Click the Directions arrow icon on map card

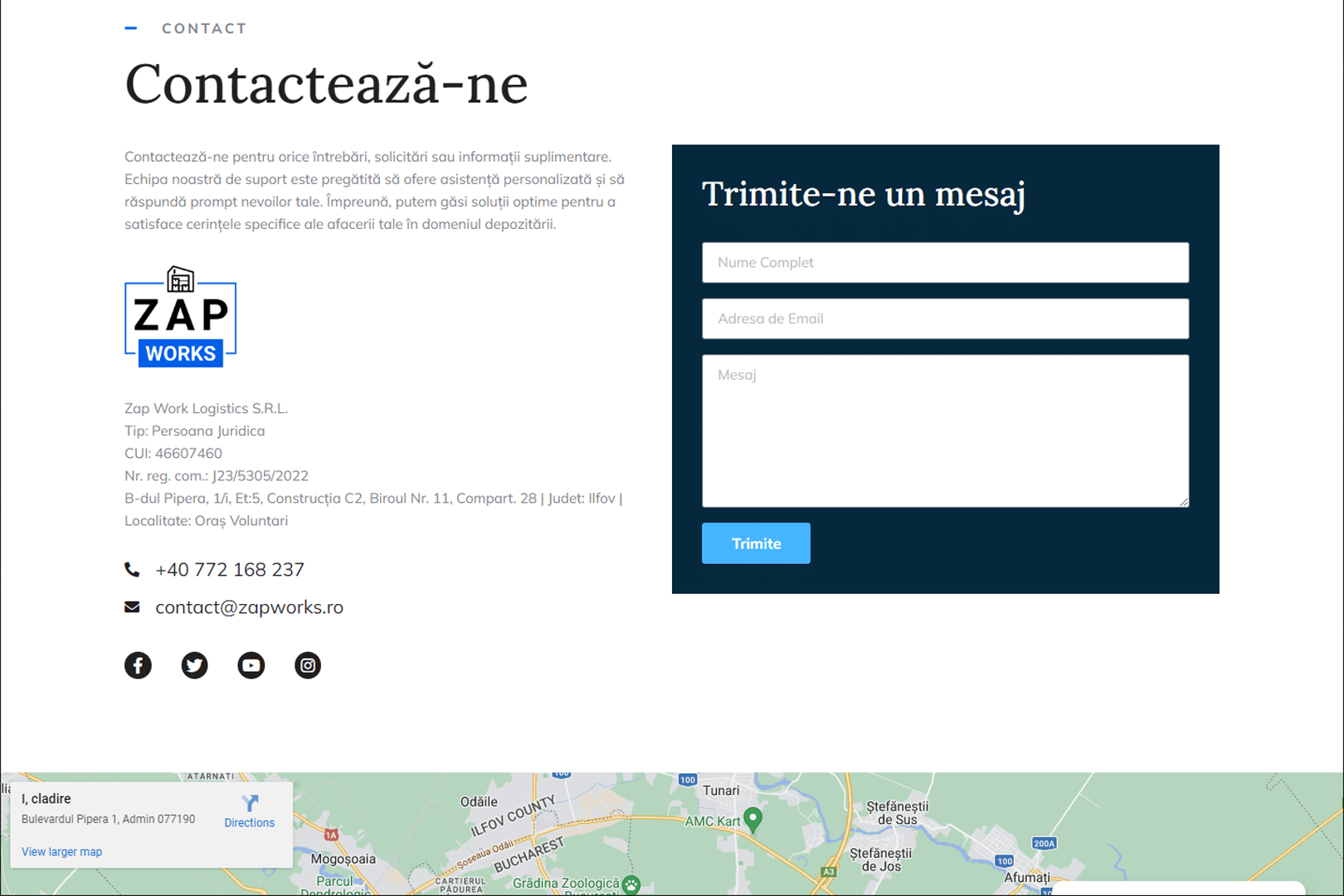(250, 803)
